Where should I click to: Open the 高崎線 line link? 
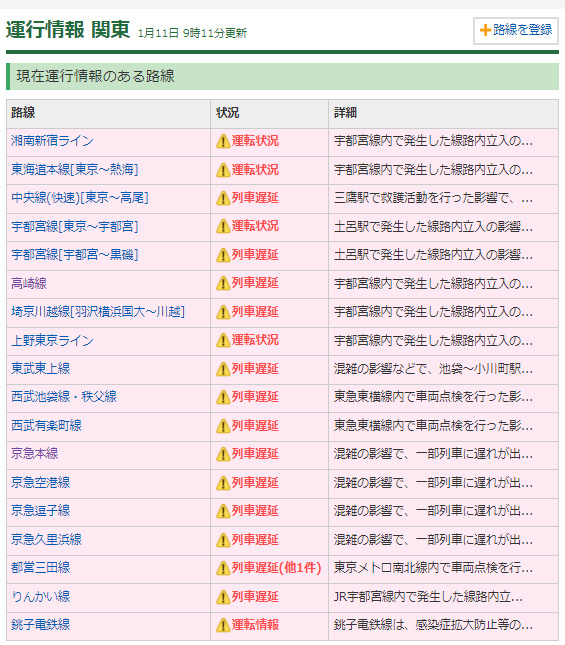(29, 283)
